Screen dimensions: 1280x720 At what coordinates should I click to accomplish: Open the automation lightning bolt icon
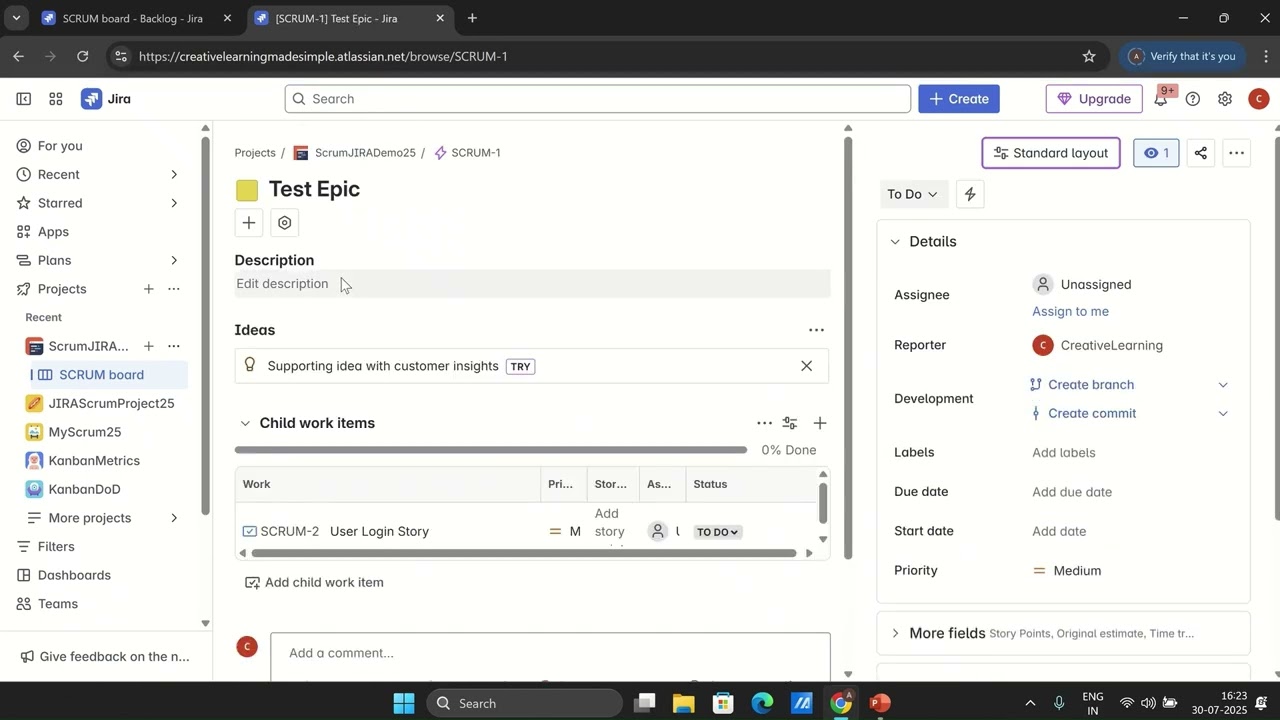(x=969, y=194)
